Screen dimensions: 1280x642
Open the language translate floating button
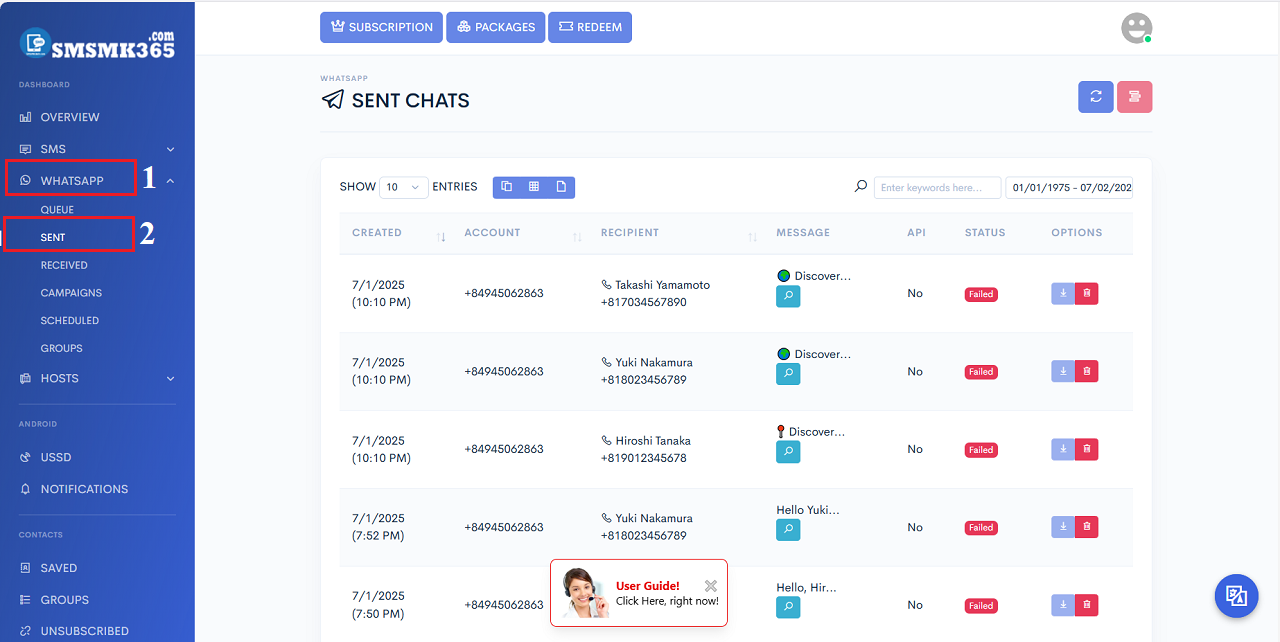1236,596
